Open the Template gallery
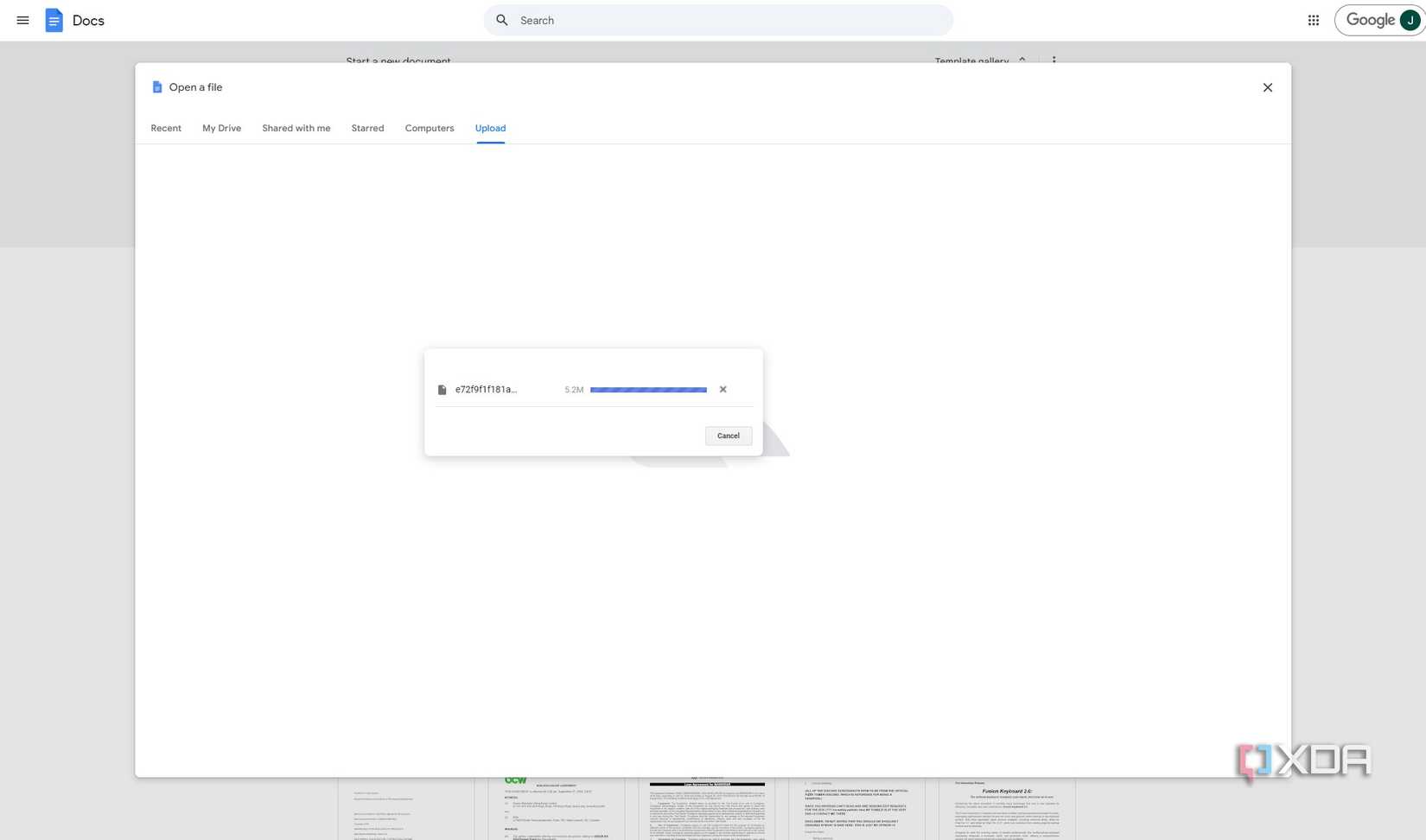1426x840 pixels. coord(971,61)
